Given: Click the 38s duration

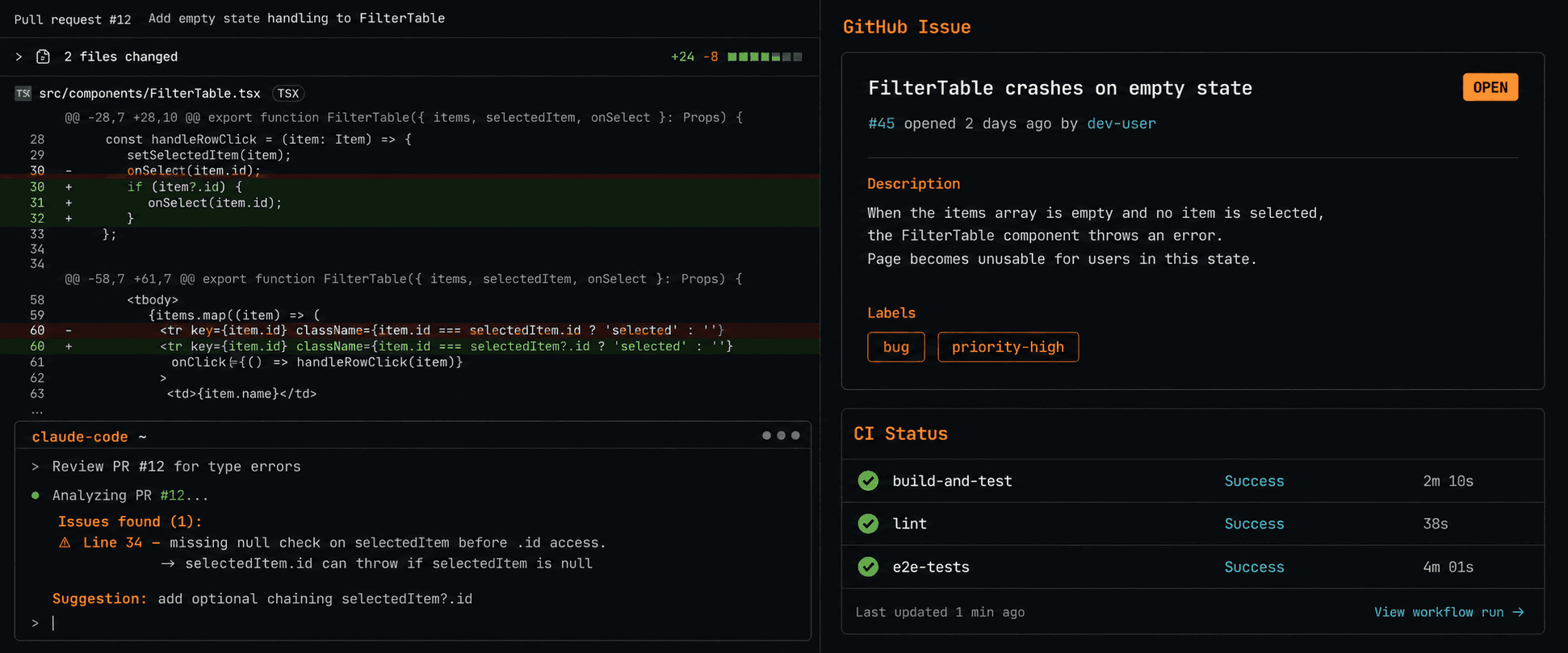Looking at the screenshot, I should point(1435,524).
